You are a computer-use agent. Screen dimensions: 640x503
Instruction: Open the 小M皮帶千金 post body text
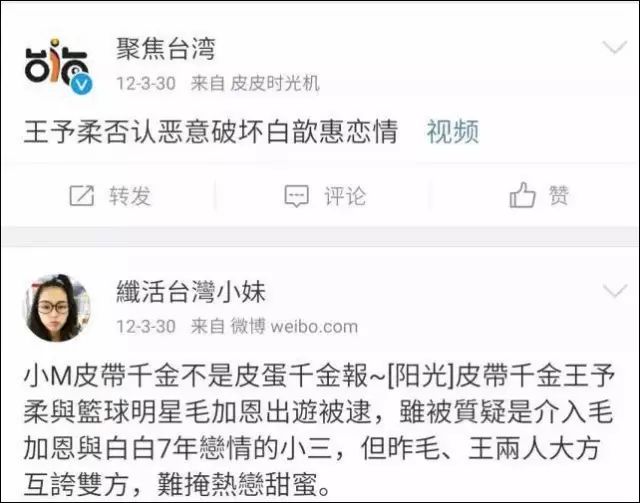pos(319,430)
